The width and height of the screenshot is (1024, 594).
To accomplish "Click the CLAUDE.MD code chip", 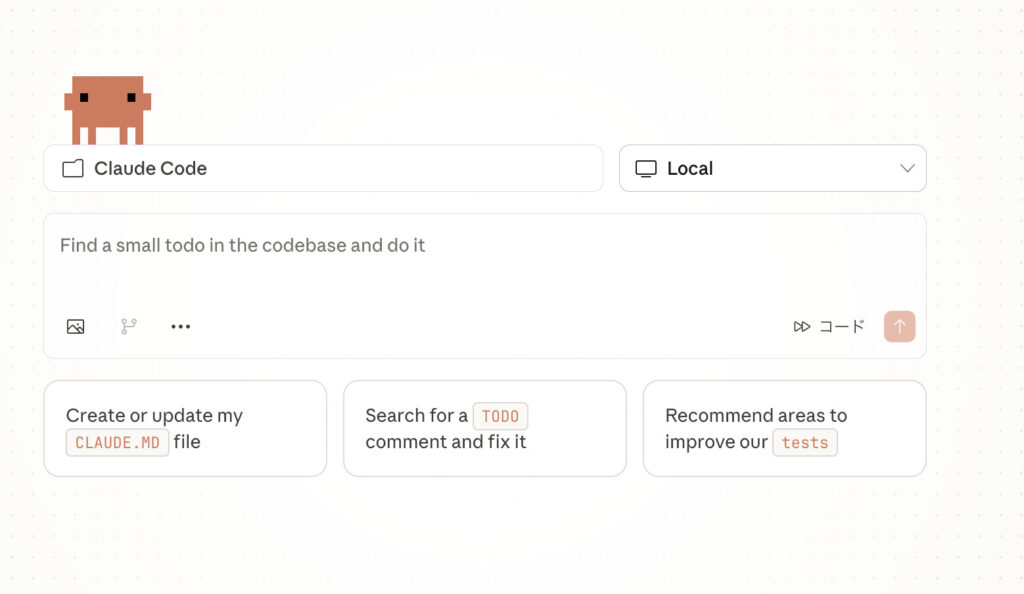I will pos(117,442).
